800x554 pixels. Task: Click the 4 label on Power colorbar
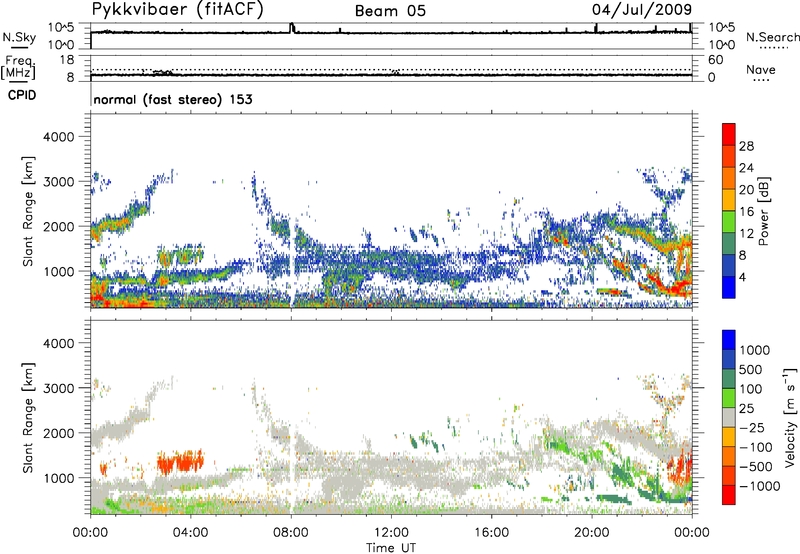pos(742,278)
